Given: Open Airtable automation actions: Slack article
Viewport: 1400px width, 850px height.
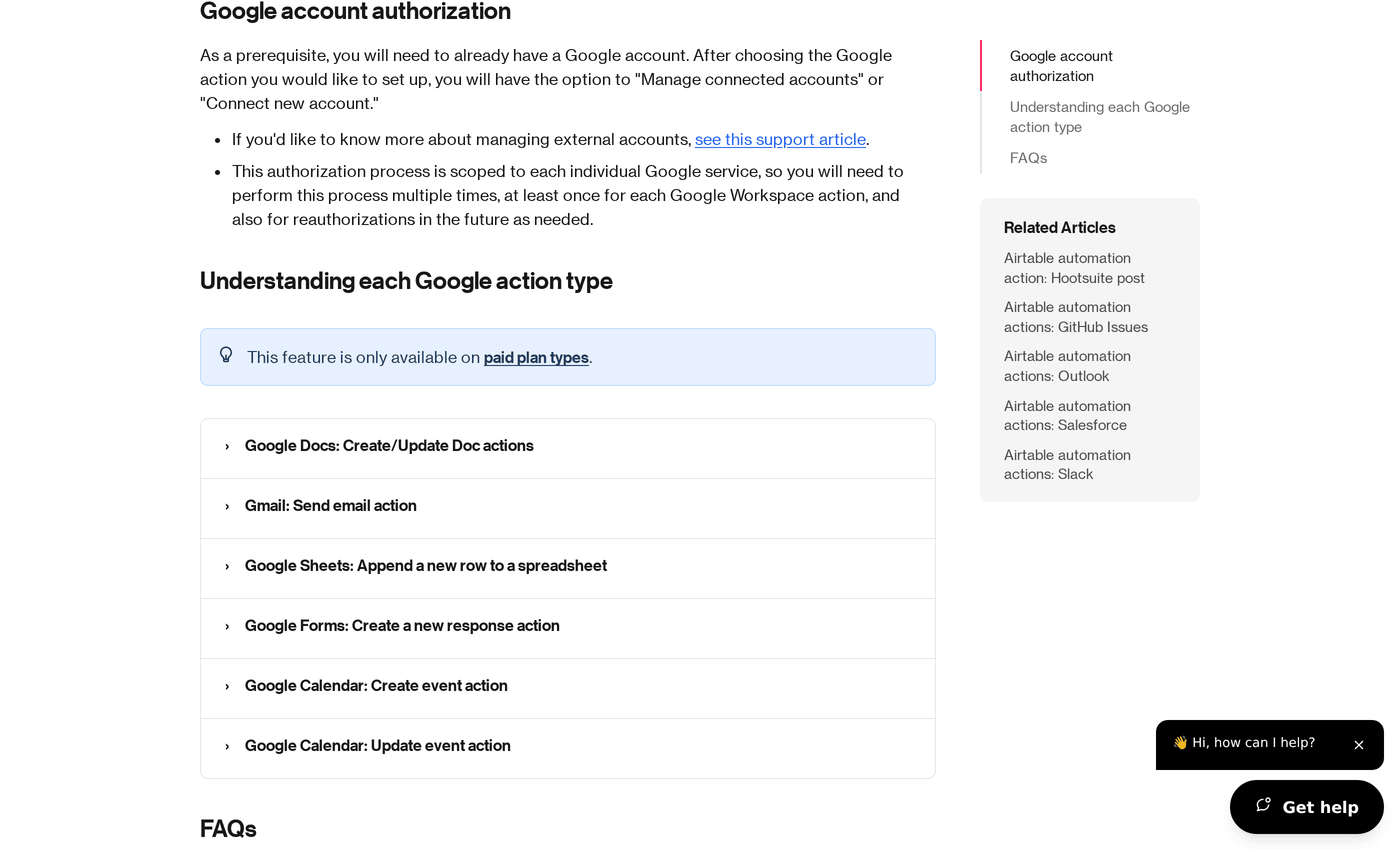Looking at the screenshot, I should pyautogui.click(x=1067, y=464).
